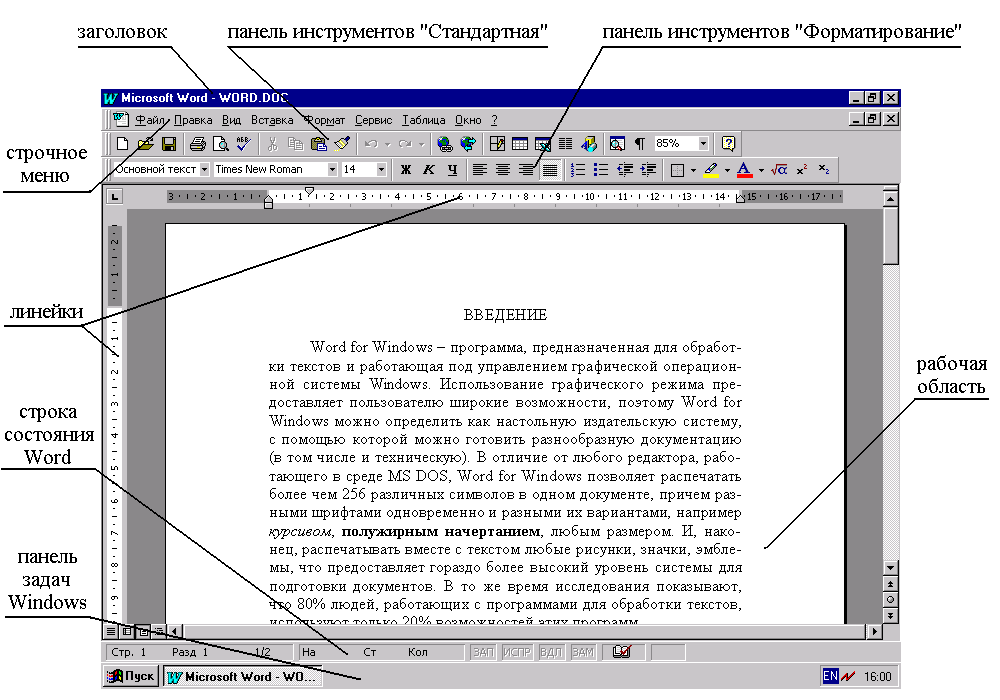
Task: Click the Insert Table icon
Action: pos(520,144)
